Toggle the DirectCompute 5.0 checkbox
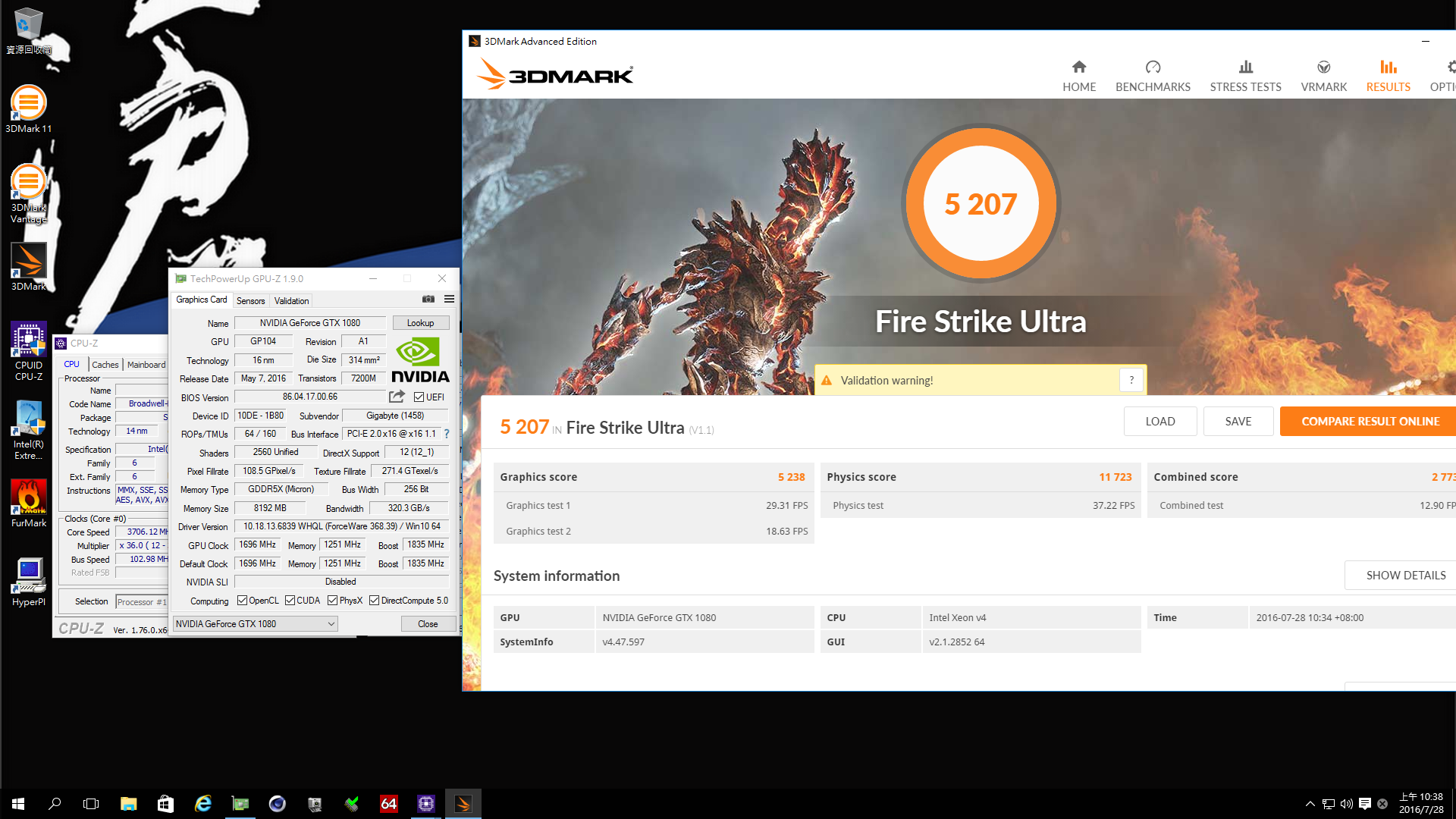The height and width of the screenshot is (819, 1456). pos(374,601)
